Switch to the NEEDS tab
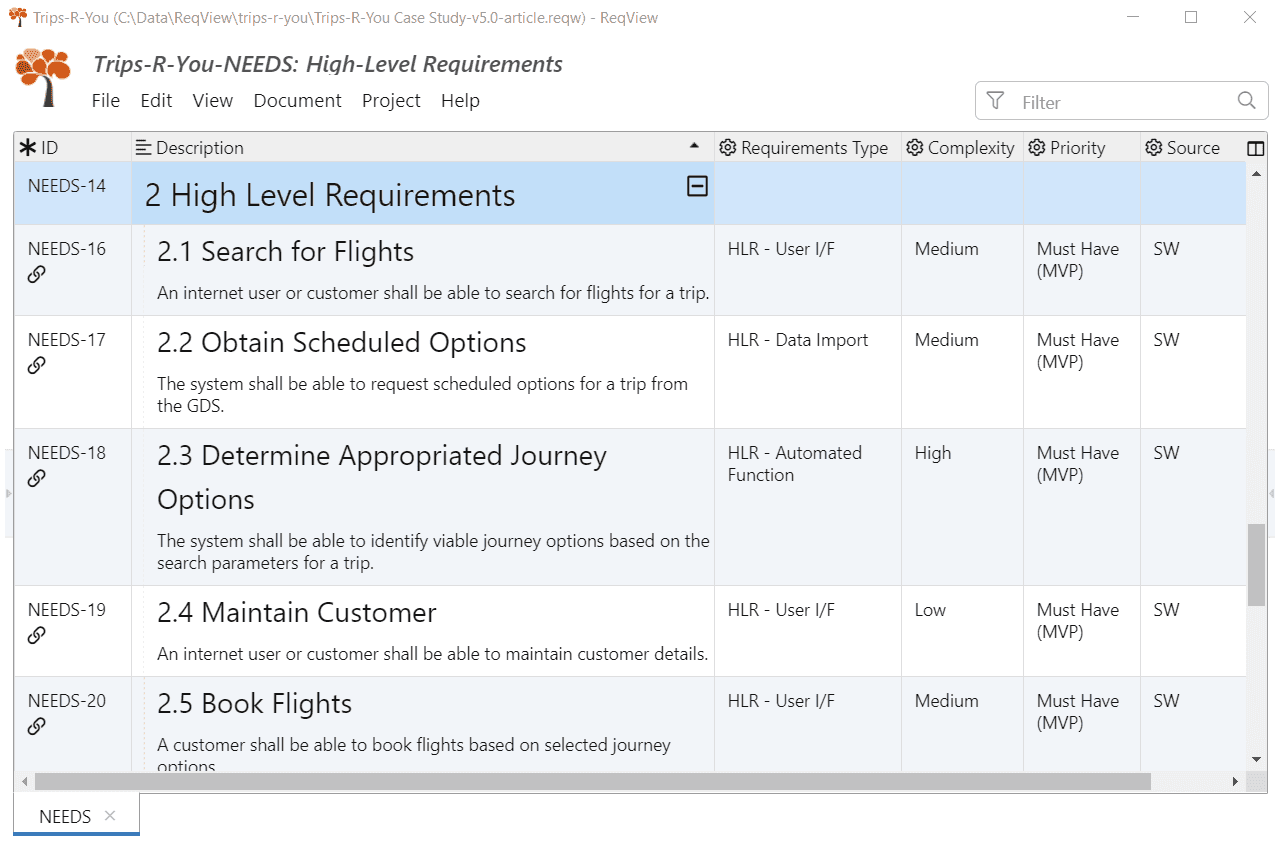The width and height of the screenshot is (1280, 842). tap(65, 817)
